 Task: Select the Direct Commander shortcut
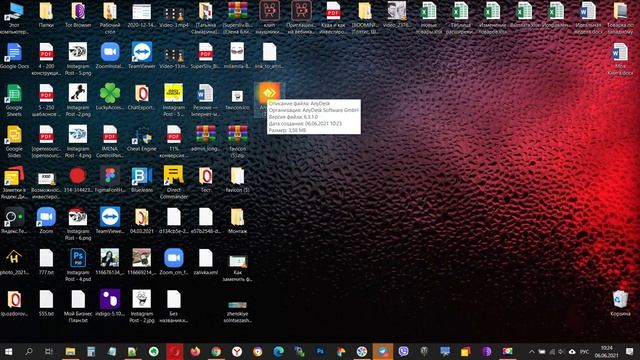(x=173, y=176)
